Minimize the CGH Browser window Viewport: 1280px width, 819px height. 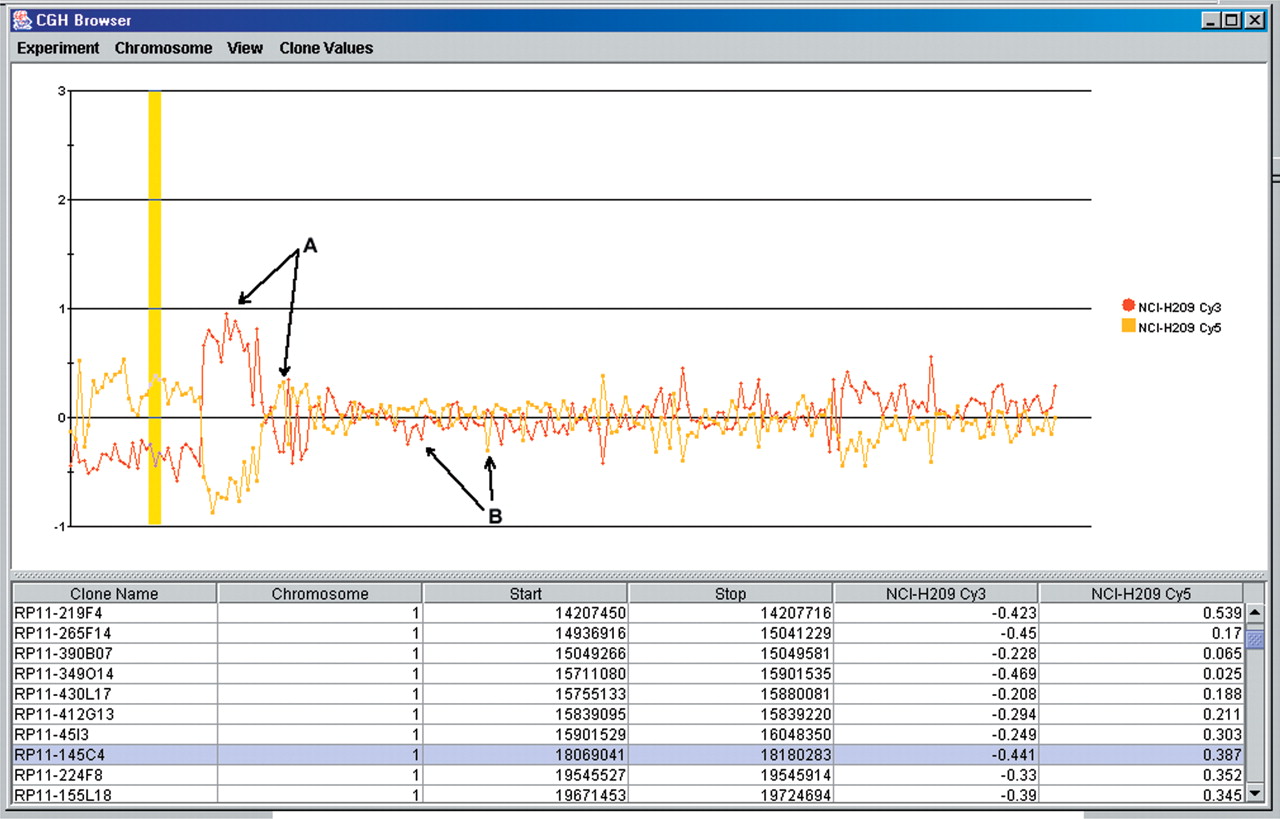pos(1211,20)
